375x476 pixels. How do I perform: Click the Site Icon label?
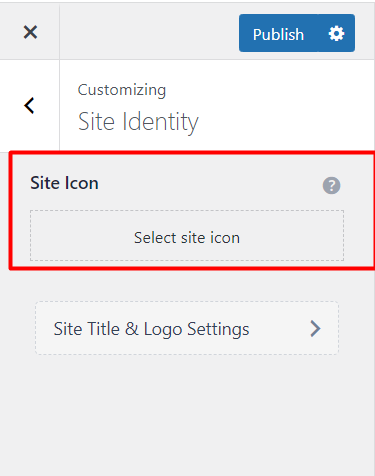tap(64, 183)
